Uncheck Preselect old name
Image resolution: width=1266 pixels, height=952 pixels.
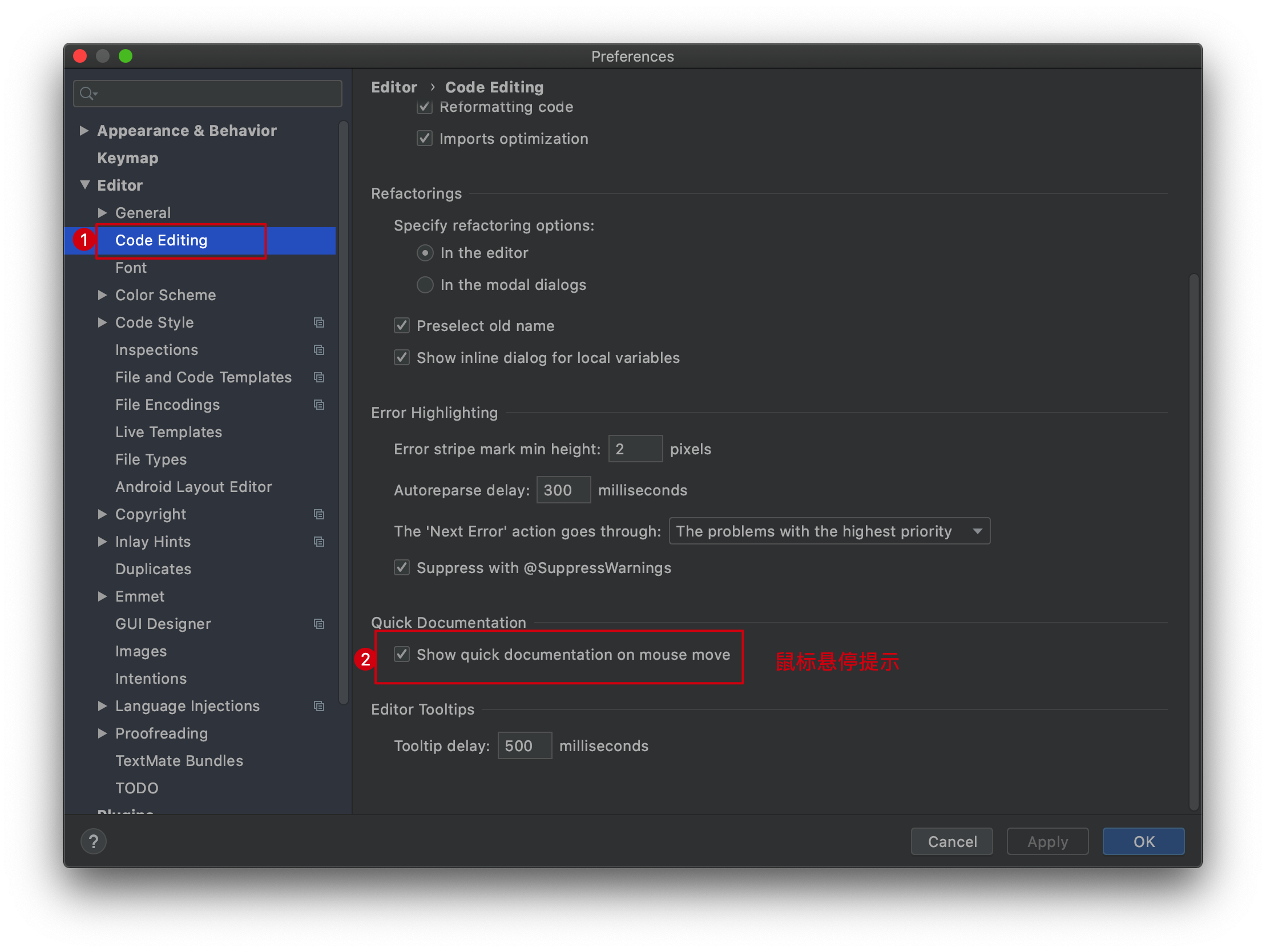click(x=402, y=326)
